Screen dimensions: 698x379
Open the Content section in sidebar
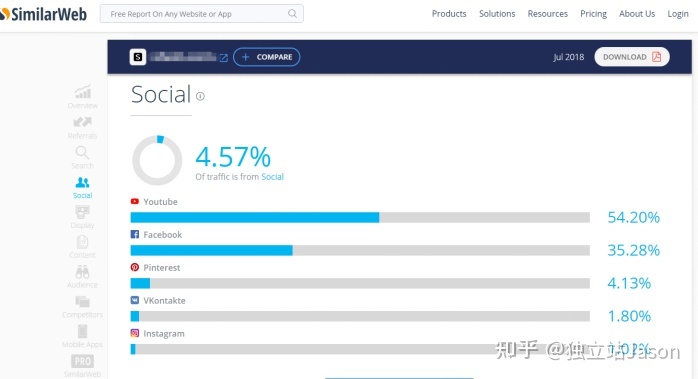(x=82, y=247)
